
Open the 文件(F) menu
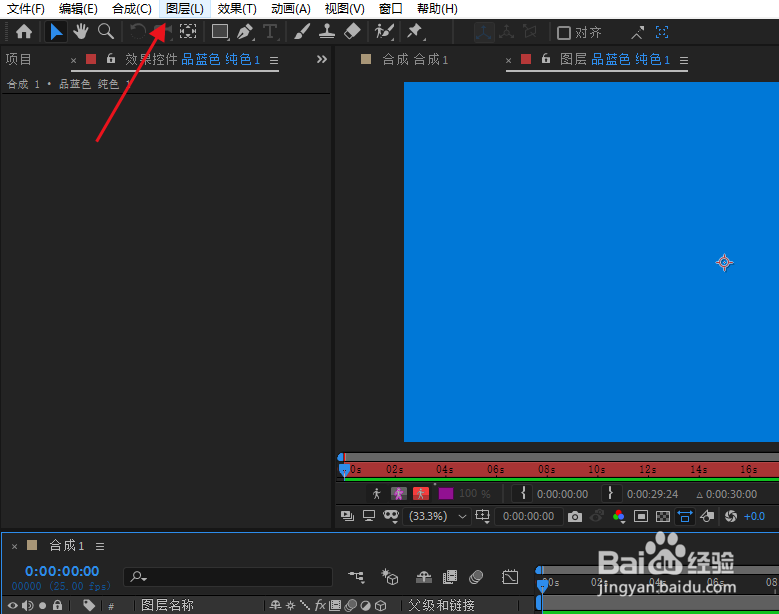(x=25, y=8)
